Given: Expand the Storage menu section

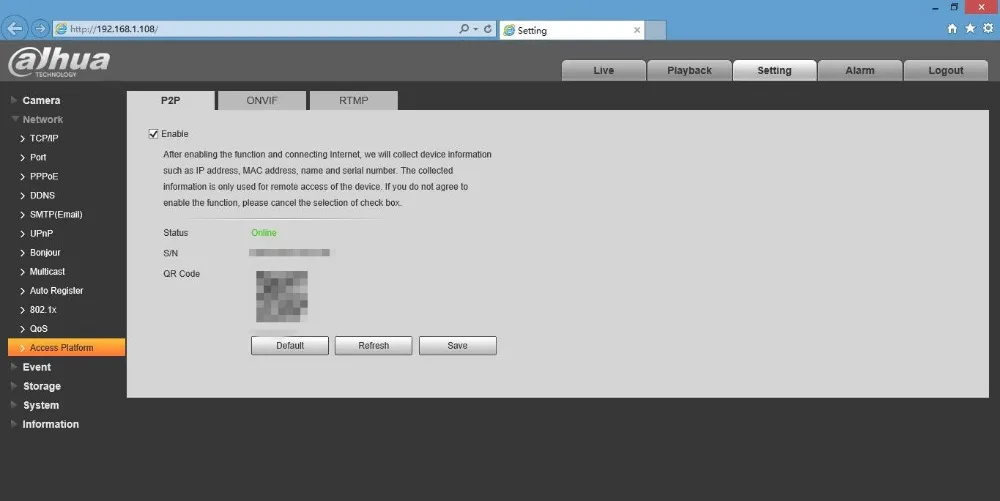Looking at the screenshot, I should 41,386.
